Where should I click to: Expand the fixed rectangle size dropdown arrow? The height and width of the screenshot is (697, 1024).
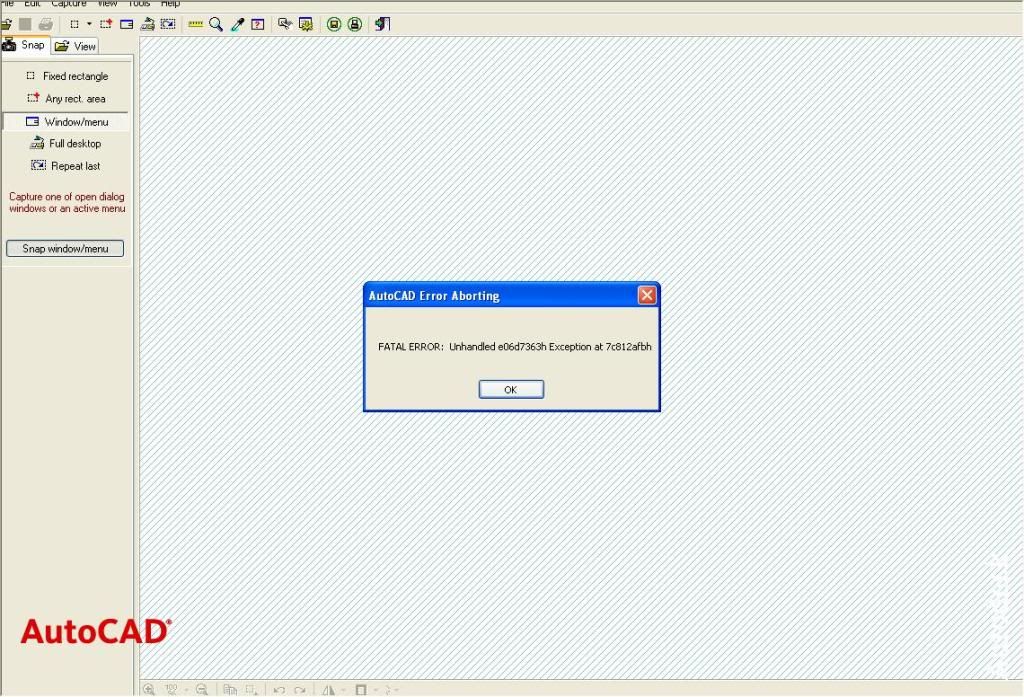(89, 25)
